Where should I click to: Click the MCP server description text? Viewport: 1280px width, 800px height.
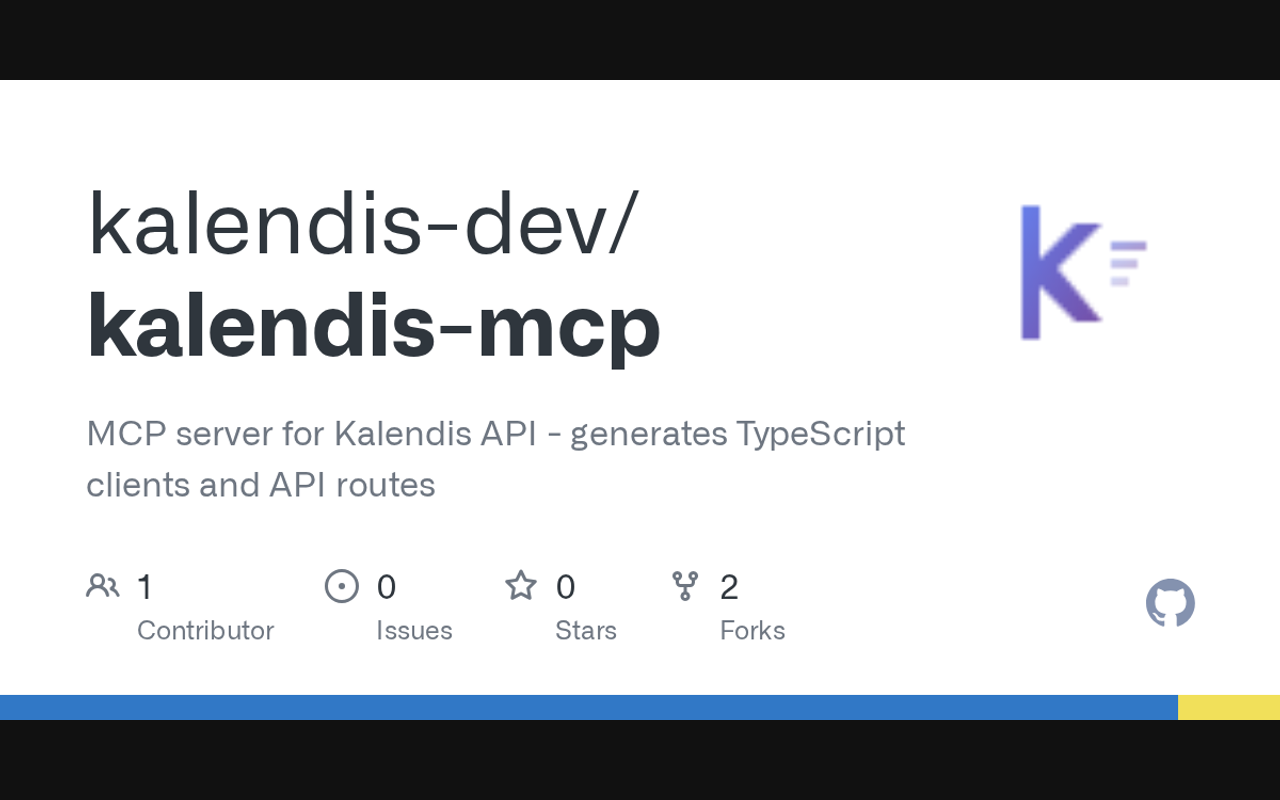pos(496,459)
